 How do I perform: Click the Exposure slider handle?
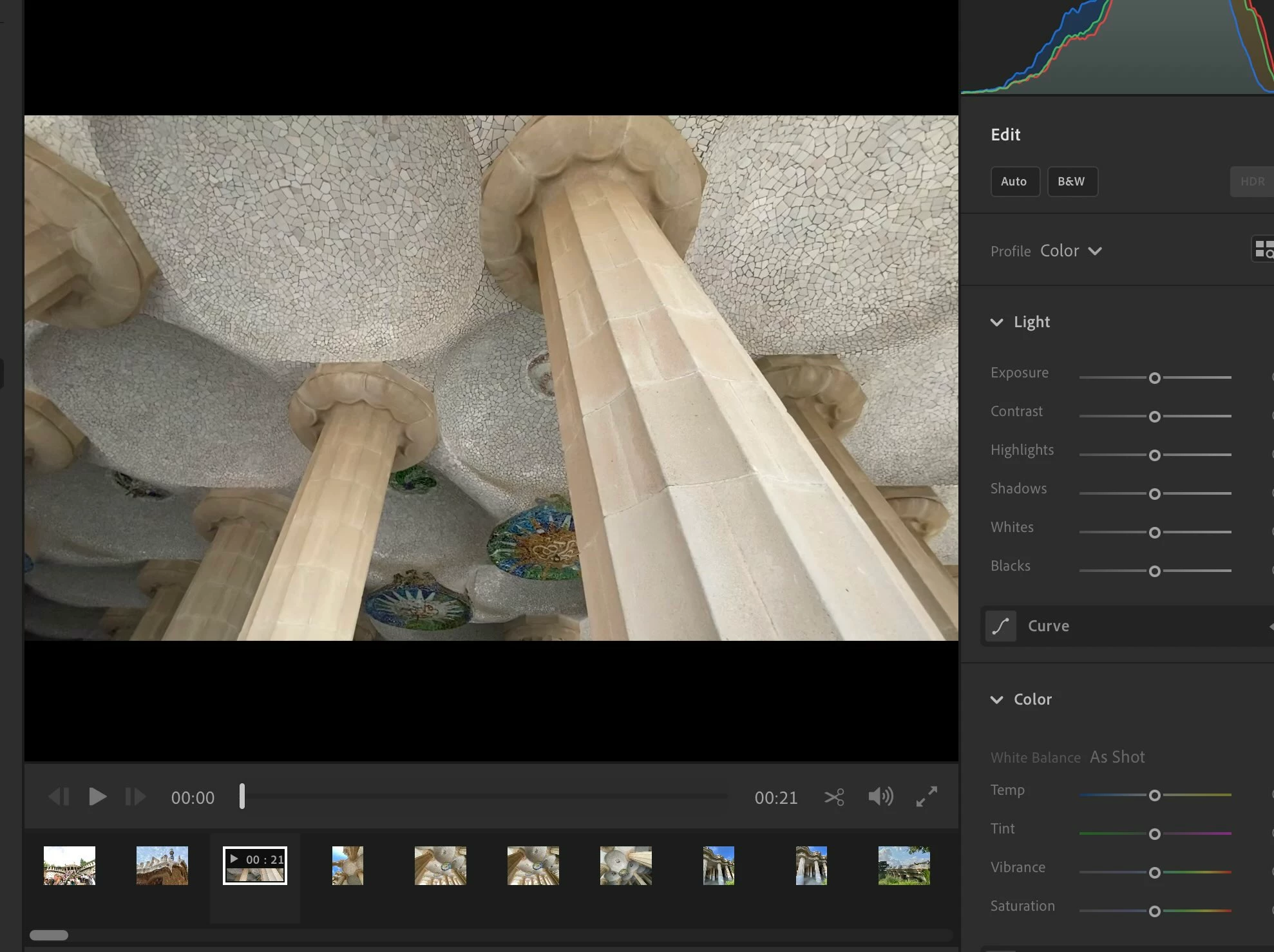tap(1155, 378)
